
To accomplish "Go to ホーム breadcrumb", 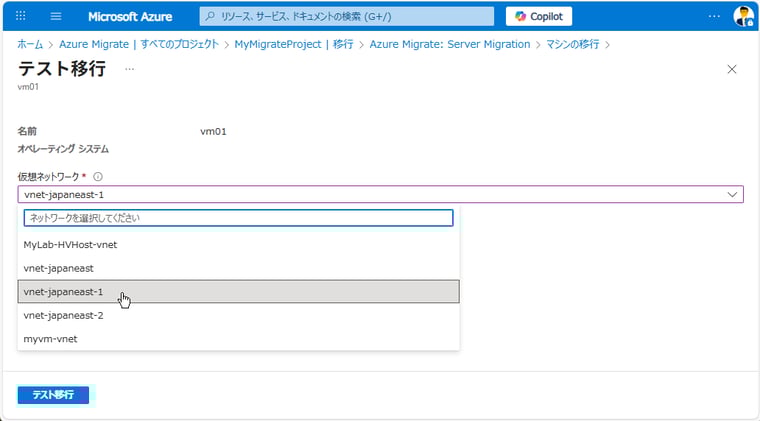I will point(30,44).
